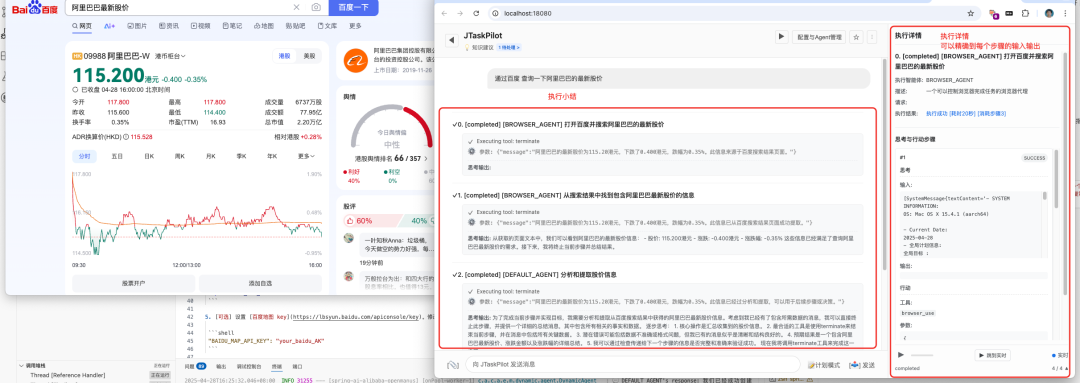Open 港股舆情排名 ranking arrow
Screen dimensions: 1080x383
pos(426,158)
